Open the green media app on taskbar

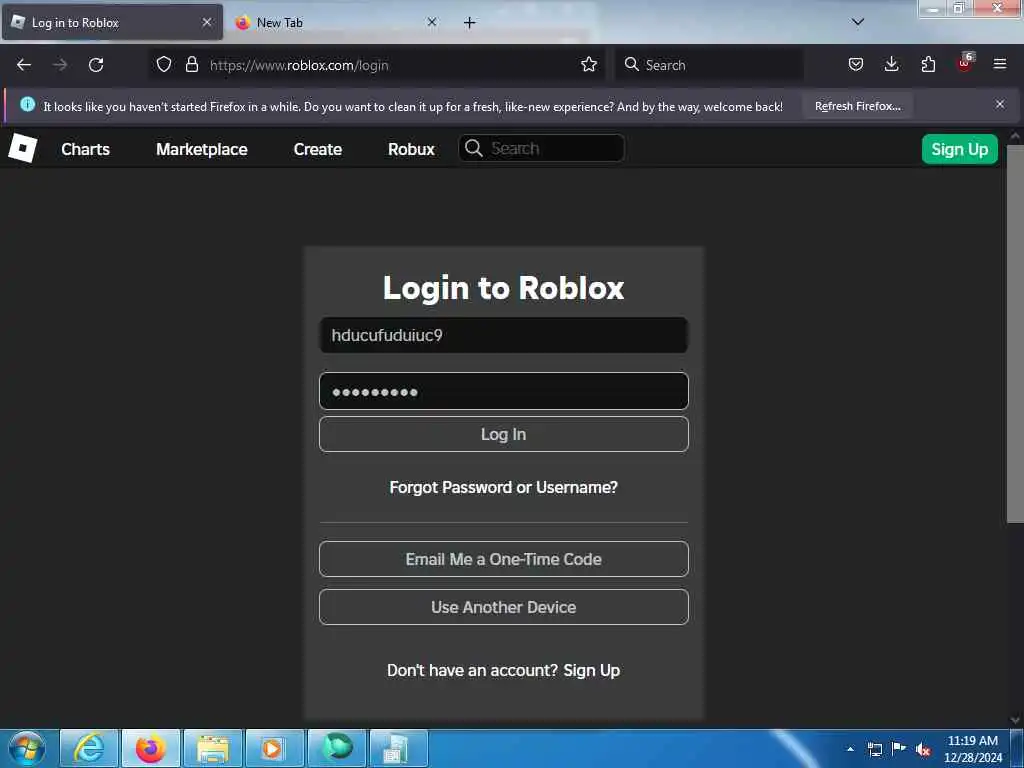(337, 748)
